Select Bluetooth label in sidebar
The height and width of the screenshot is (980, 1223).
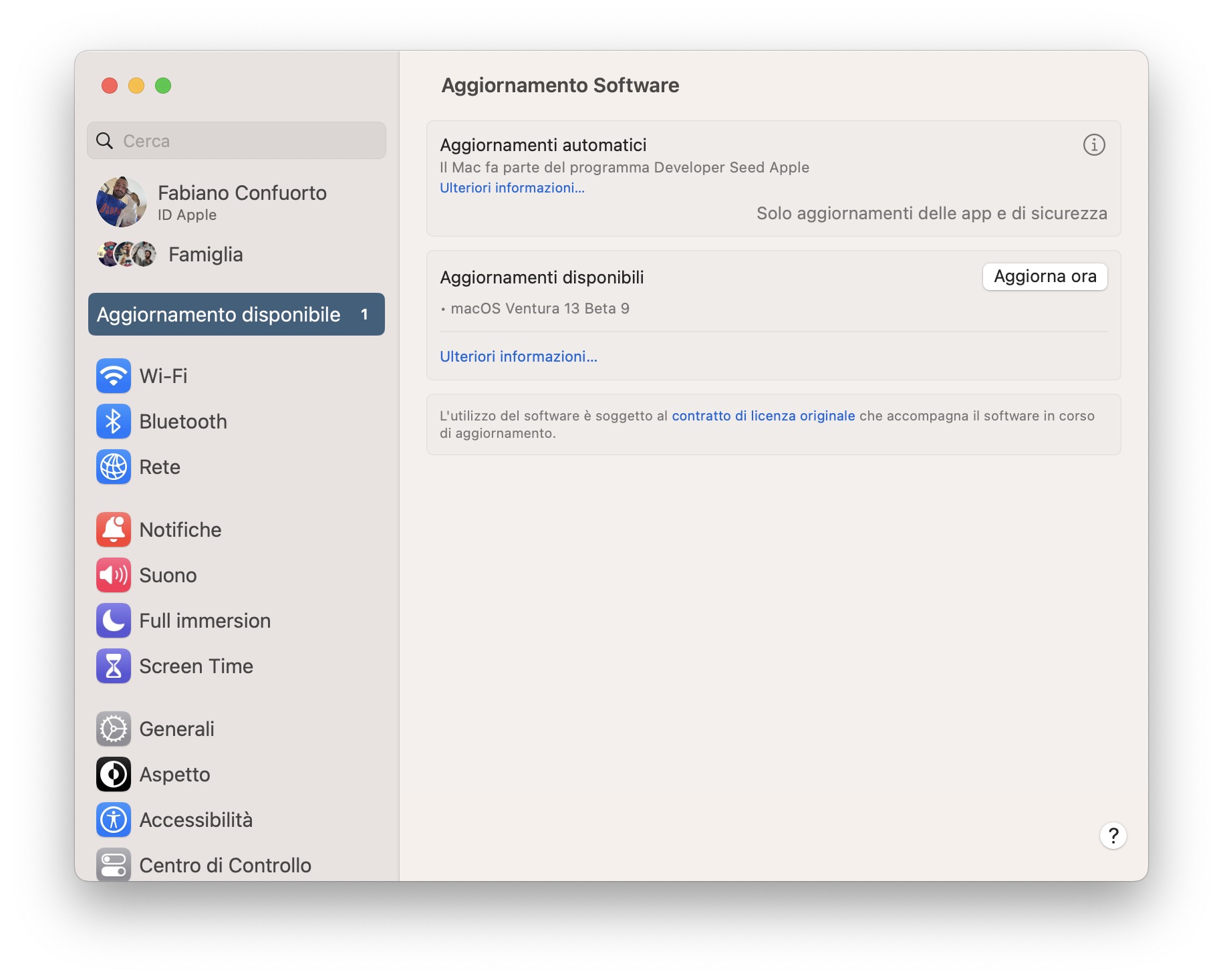[x=183, y=422]
